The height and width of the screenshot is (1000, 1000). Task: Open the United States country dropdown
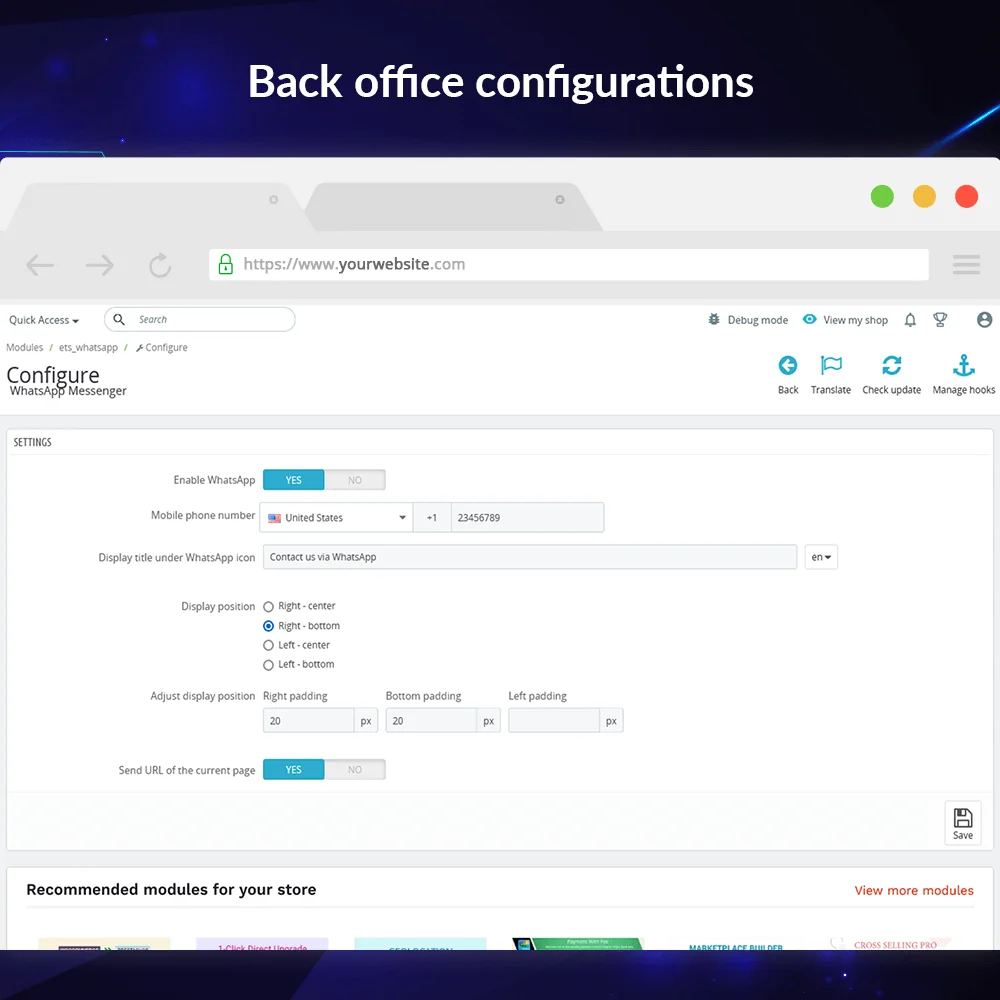click(336, 518)
